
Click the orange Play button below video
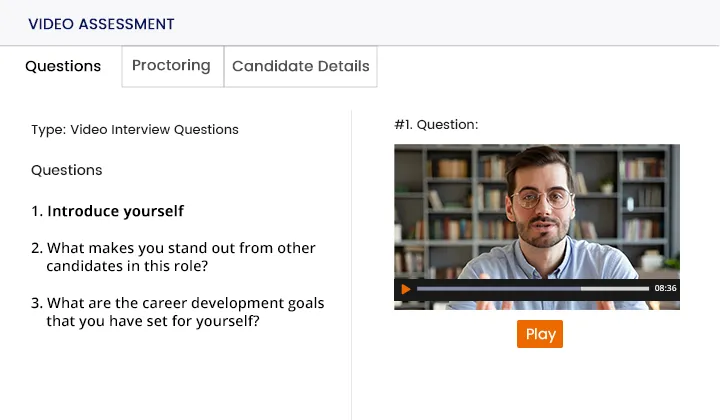click(540, 334)
